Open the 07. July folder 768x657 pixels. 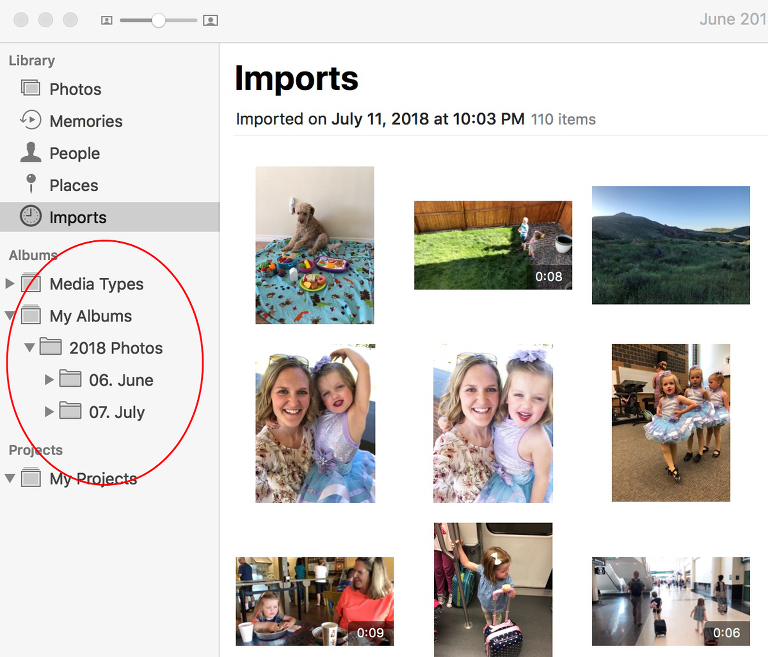117,412
